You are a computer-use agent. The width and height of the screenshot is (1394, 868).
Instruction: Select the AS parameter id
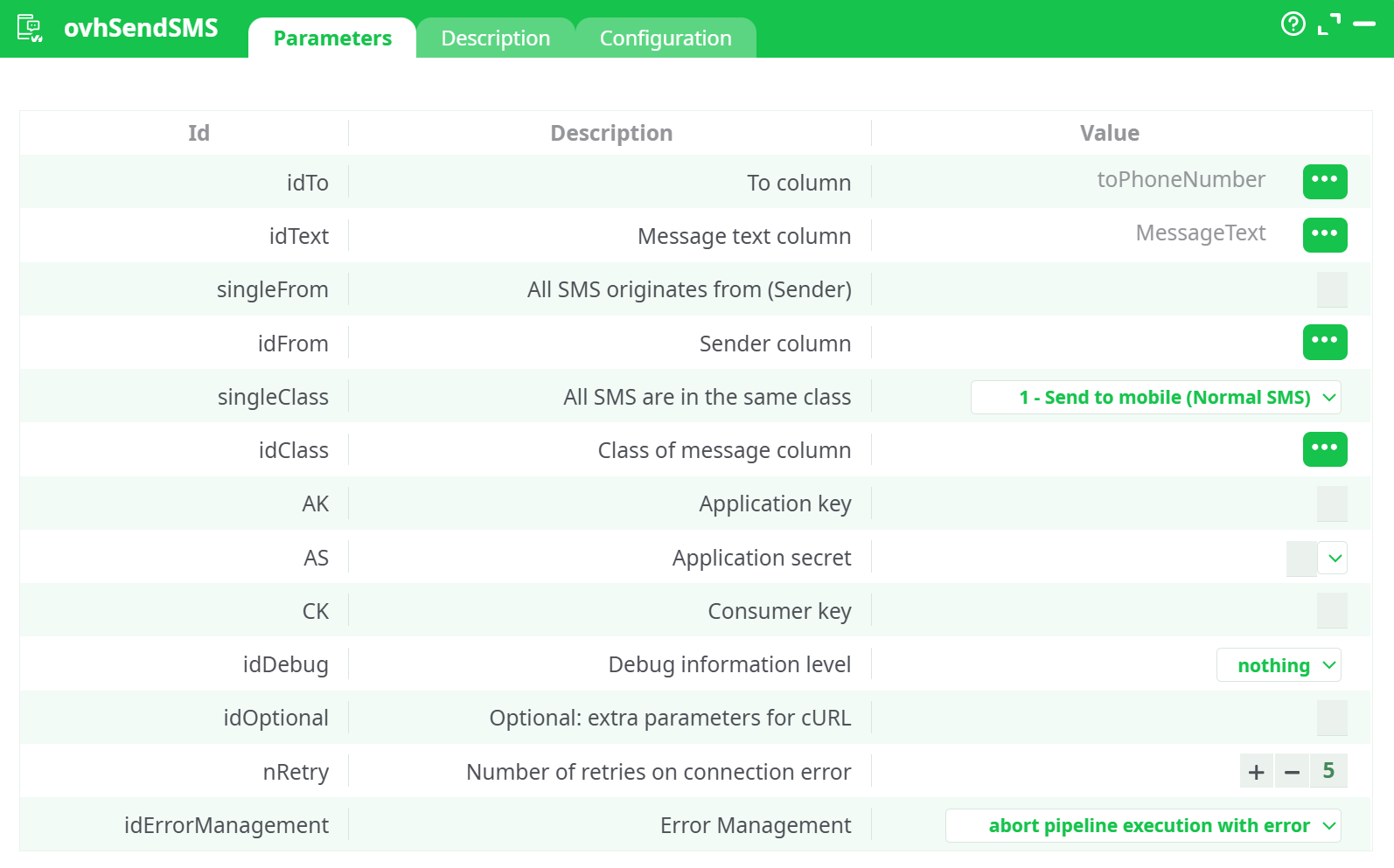click(316, 558)
